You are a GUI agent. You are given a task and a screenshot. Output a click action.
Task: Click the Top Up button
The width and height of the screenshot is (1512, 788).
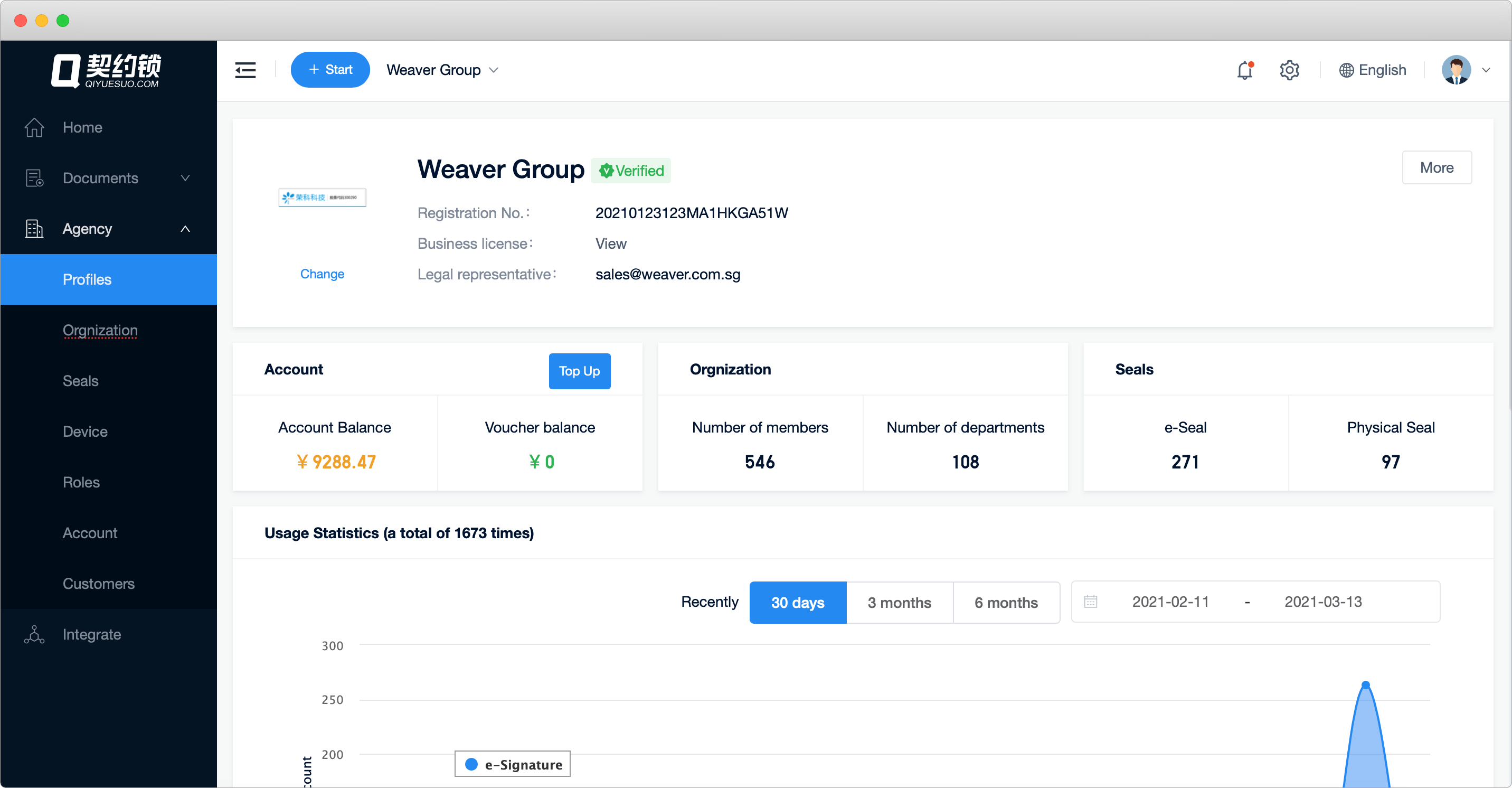(579, 371)
